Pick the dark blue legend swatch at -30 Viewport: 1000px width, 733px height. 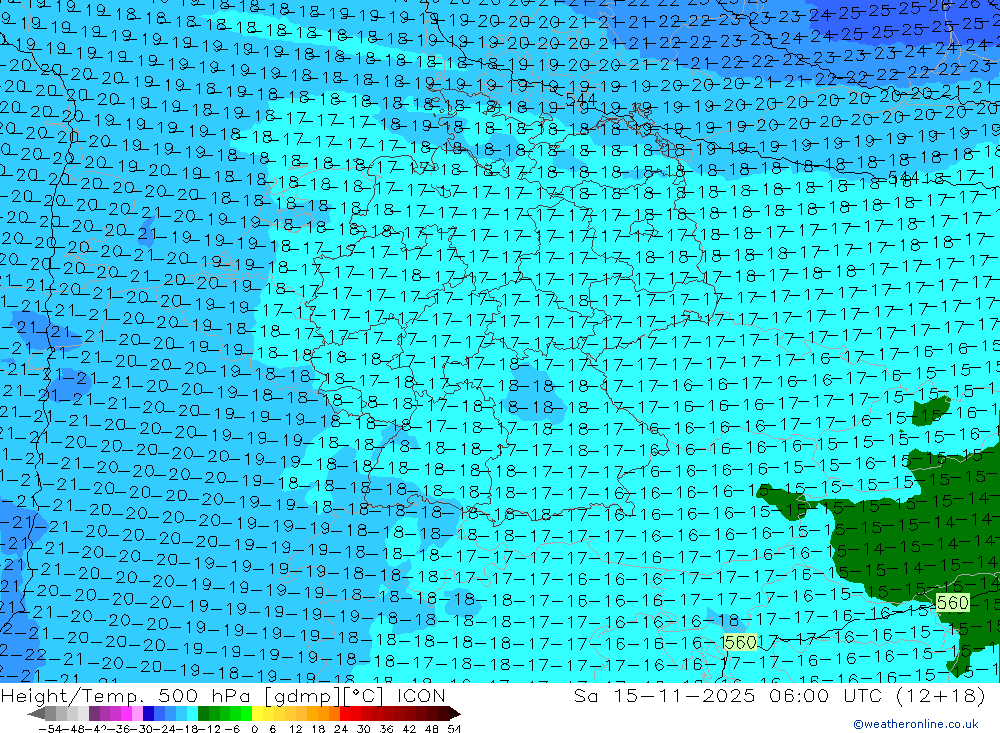pos(149,713)
